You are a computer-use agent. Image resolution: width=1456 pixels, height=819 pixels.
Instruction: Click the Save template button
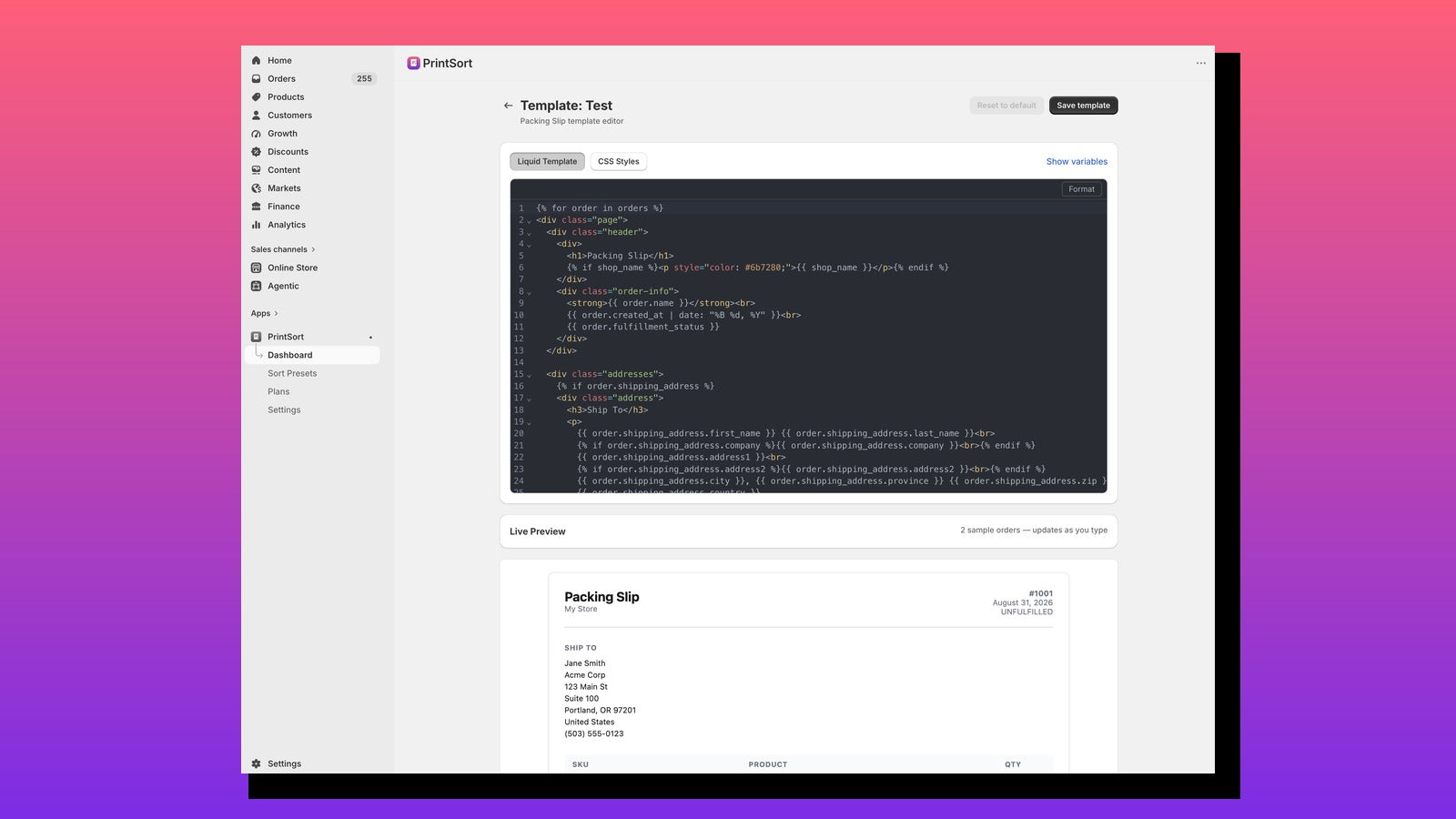tap(1083, 106)
